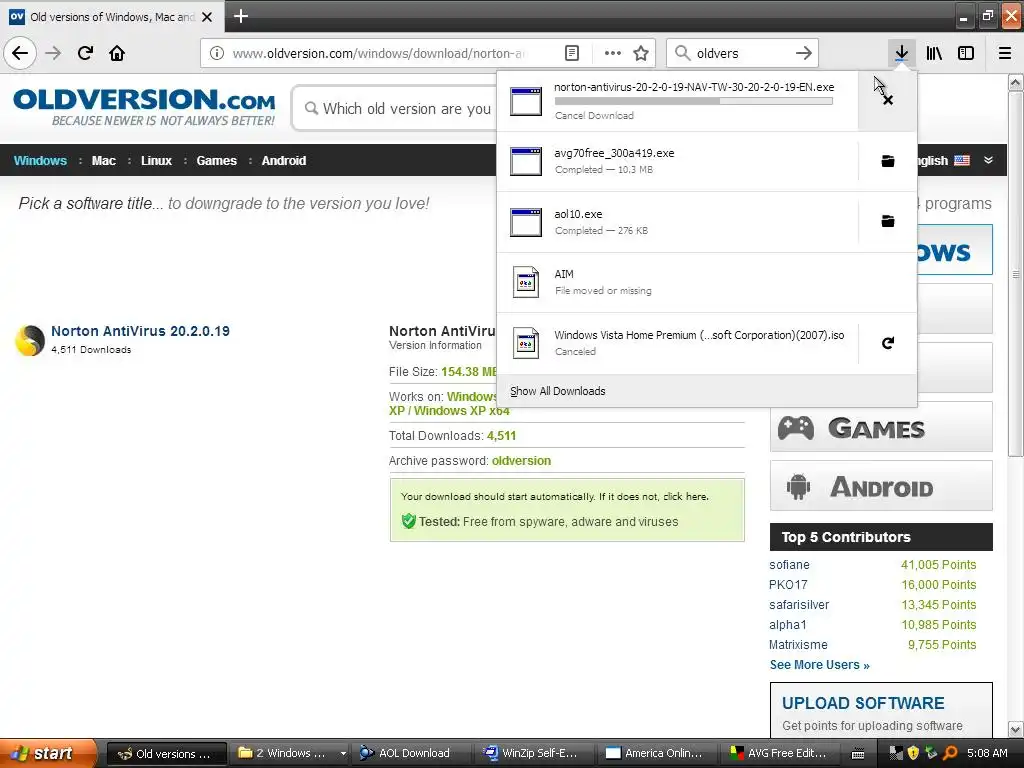Close the Old versions tab

[207, 17]
